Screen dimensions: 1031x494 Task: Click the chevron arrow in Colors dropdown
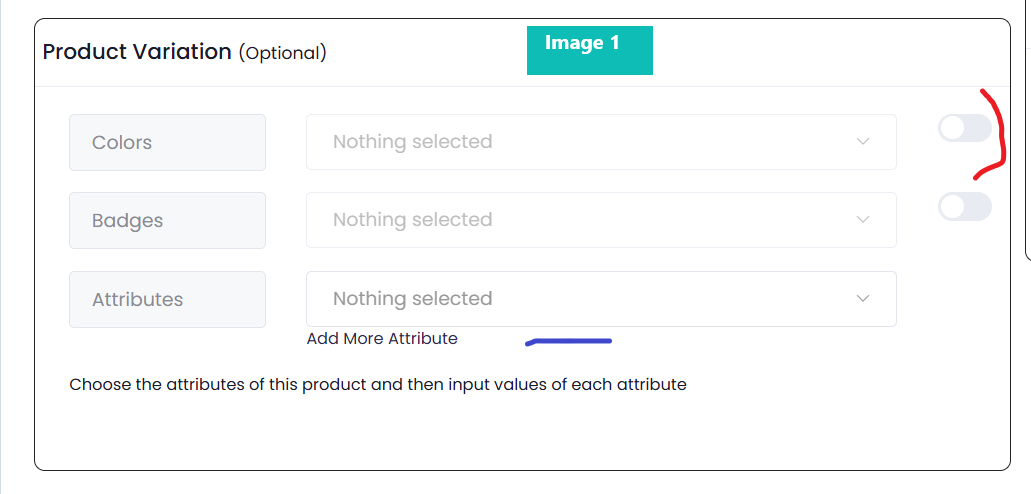pos(863,141)
